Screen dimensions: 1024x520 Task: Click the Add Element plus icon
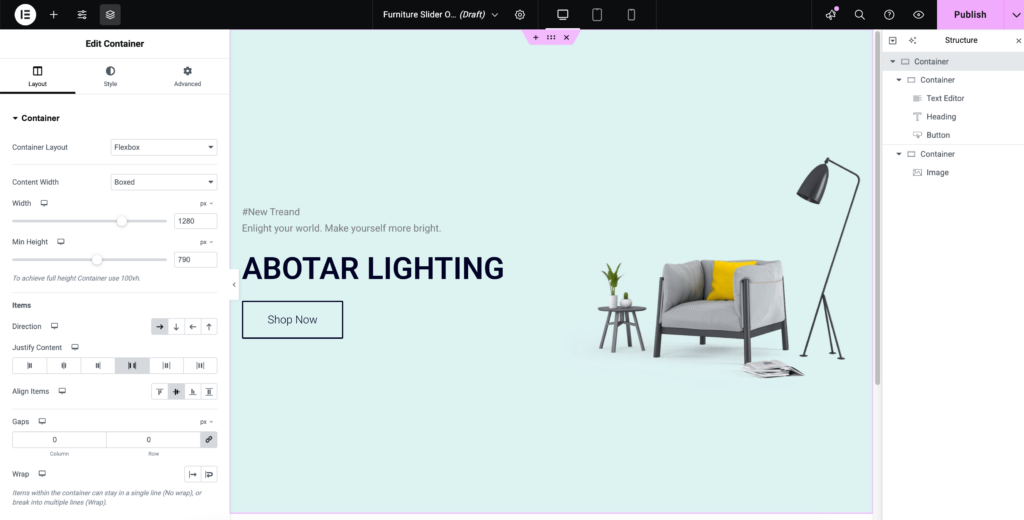pos(54,14)
